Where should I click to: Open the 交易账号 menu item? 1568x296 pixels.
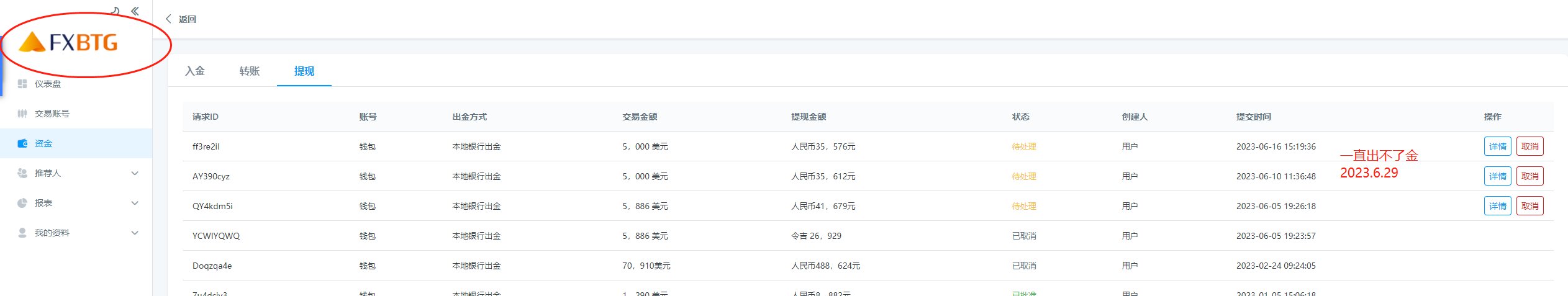point(76,114)
